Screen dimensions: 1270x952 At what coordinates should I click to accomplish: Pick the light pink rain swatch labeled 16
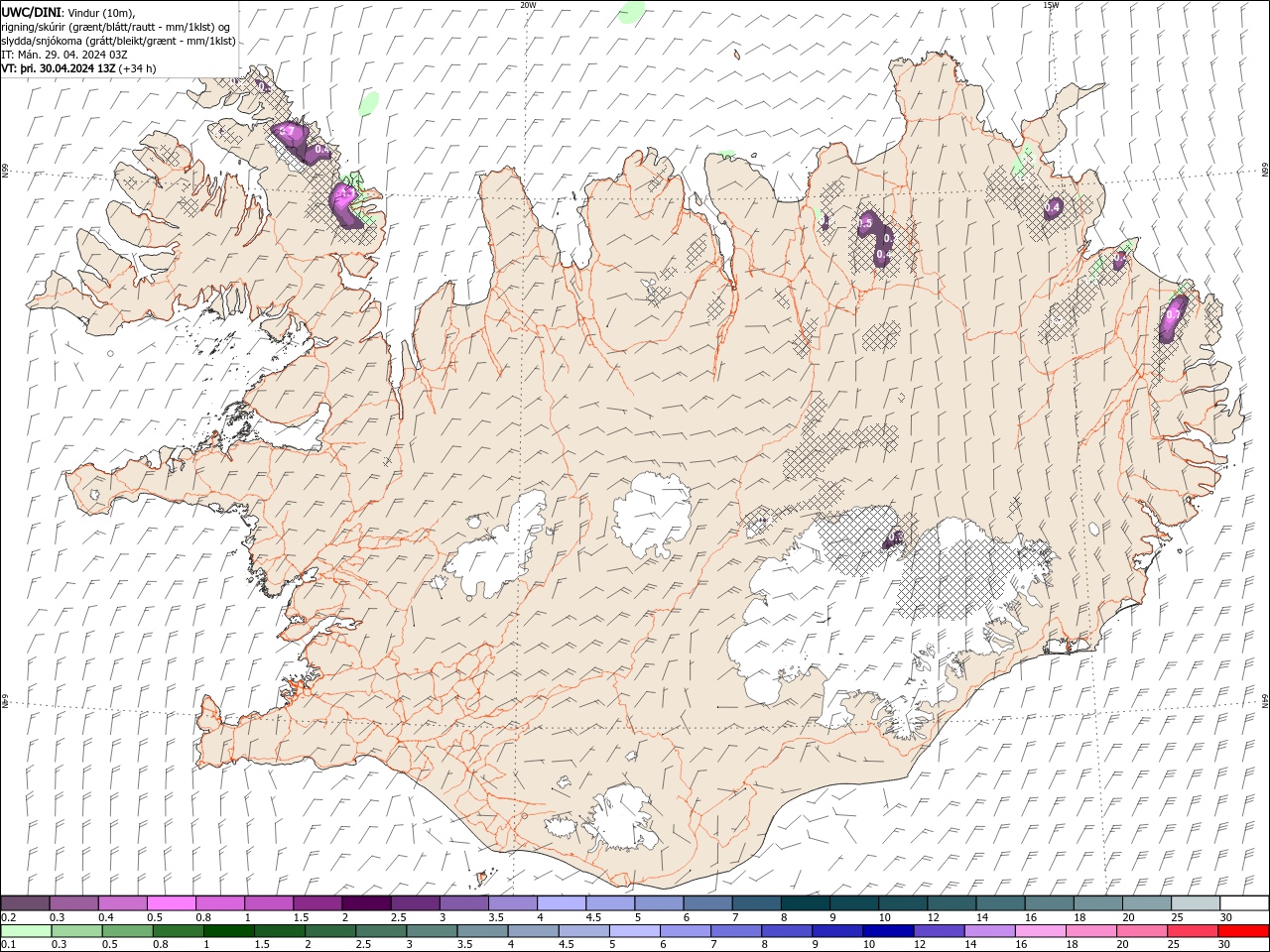pyautogui.click(x=1042, y=931)
